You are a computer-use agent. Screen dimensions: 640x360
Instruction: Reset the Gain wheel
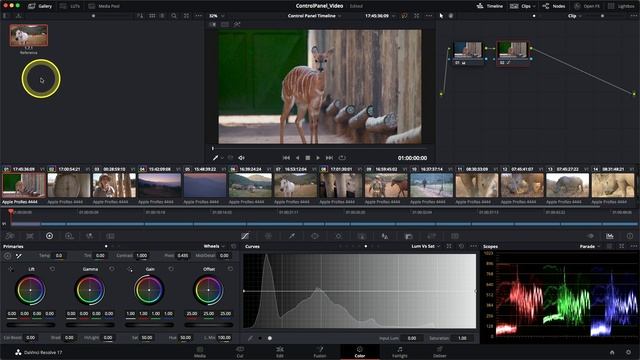click(171, 269)
